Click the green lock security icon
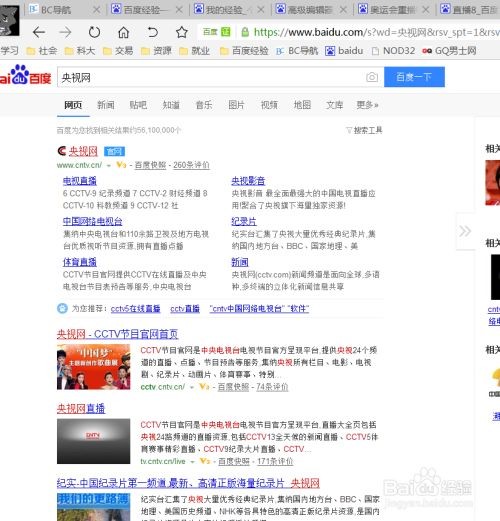500x521 pixels. tap(245, 32)
